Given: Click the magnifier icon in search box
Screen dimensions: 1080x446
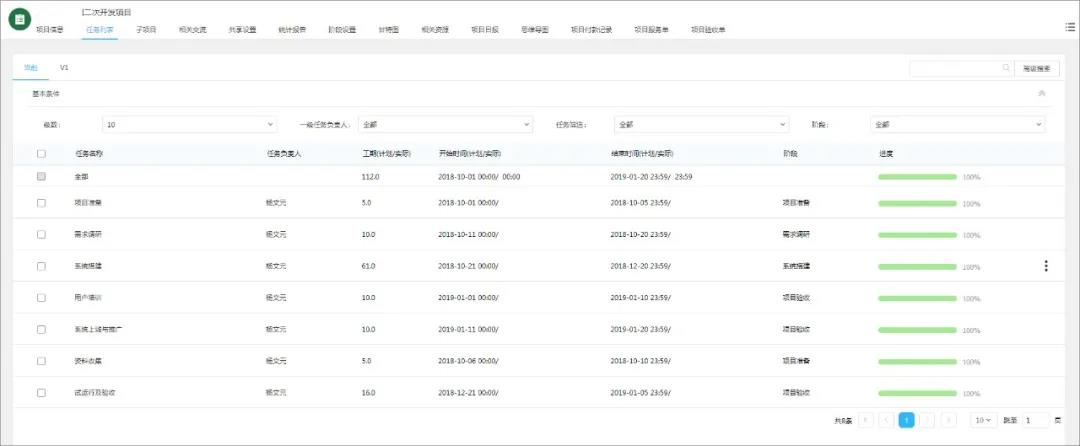Looking at the screenshot, I should (x=1006, y=67).
